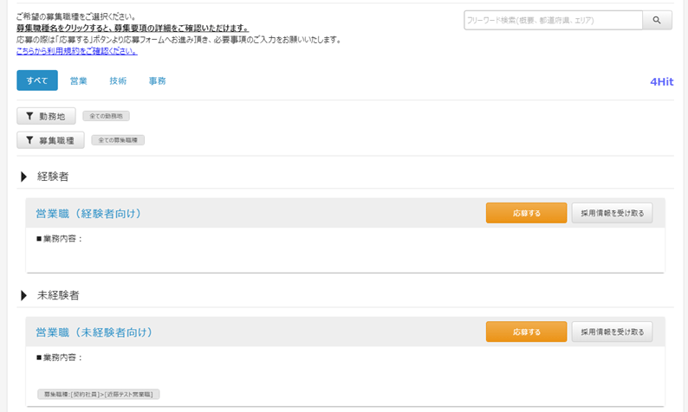The height and width of the screenshot is (412, 688).
Task: Click the 募集職種:[契約社員] tag at bottom
Action: [x=98, y=394]
